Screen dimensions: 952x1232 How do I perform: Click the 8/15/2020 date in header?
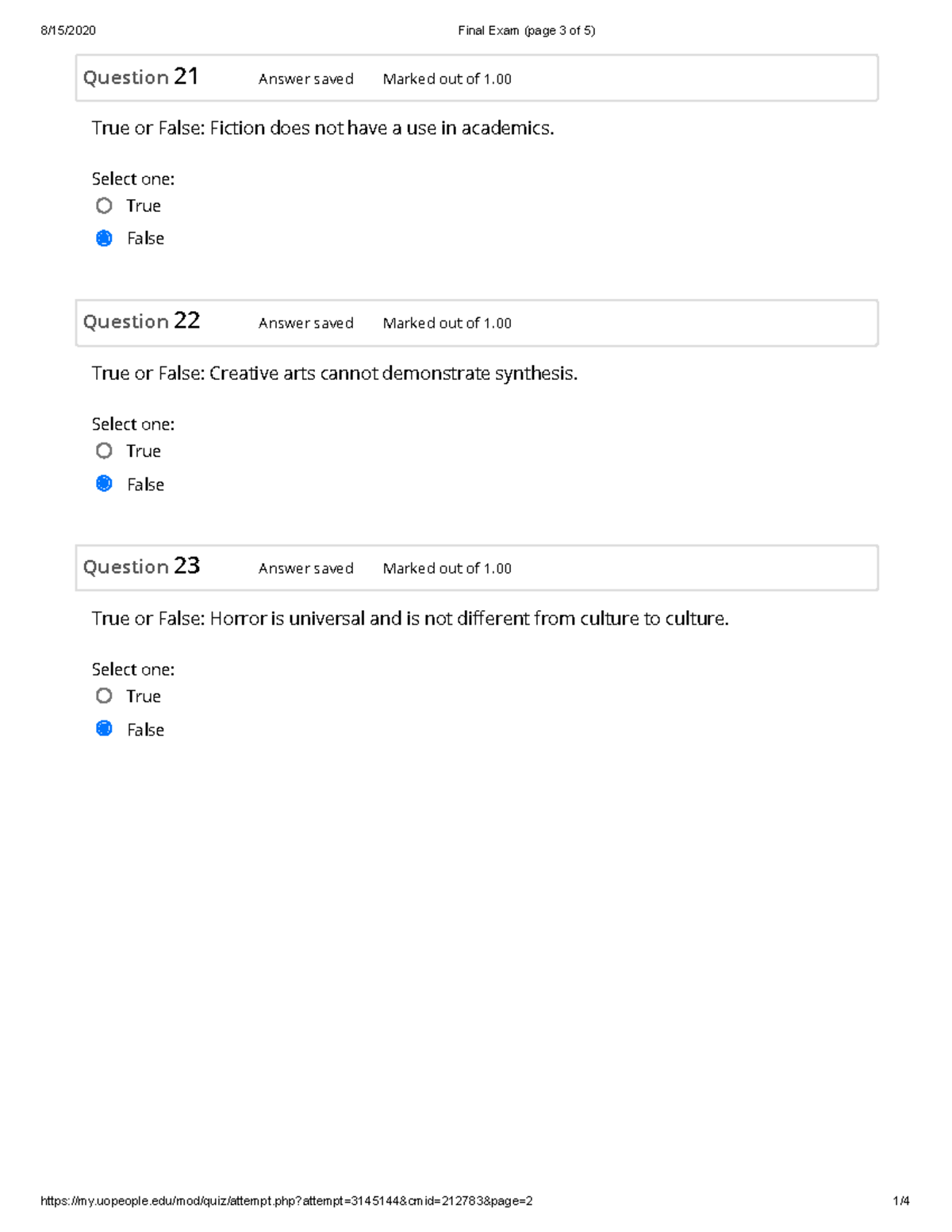[x=68, y=31]
